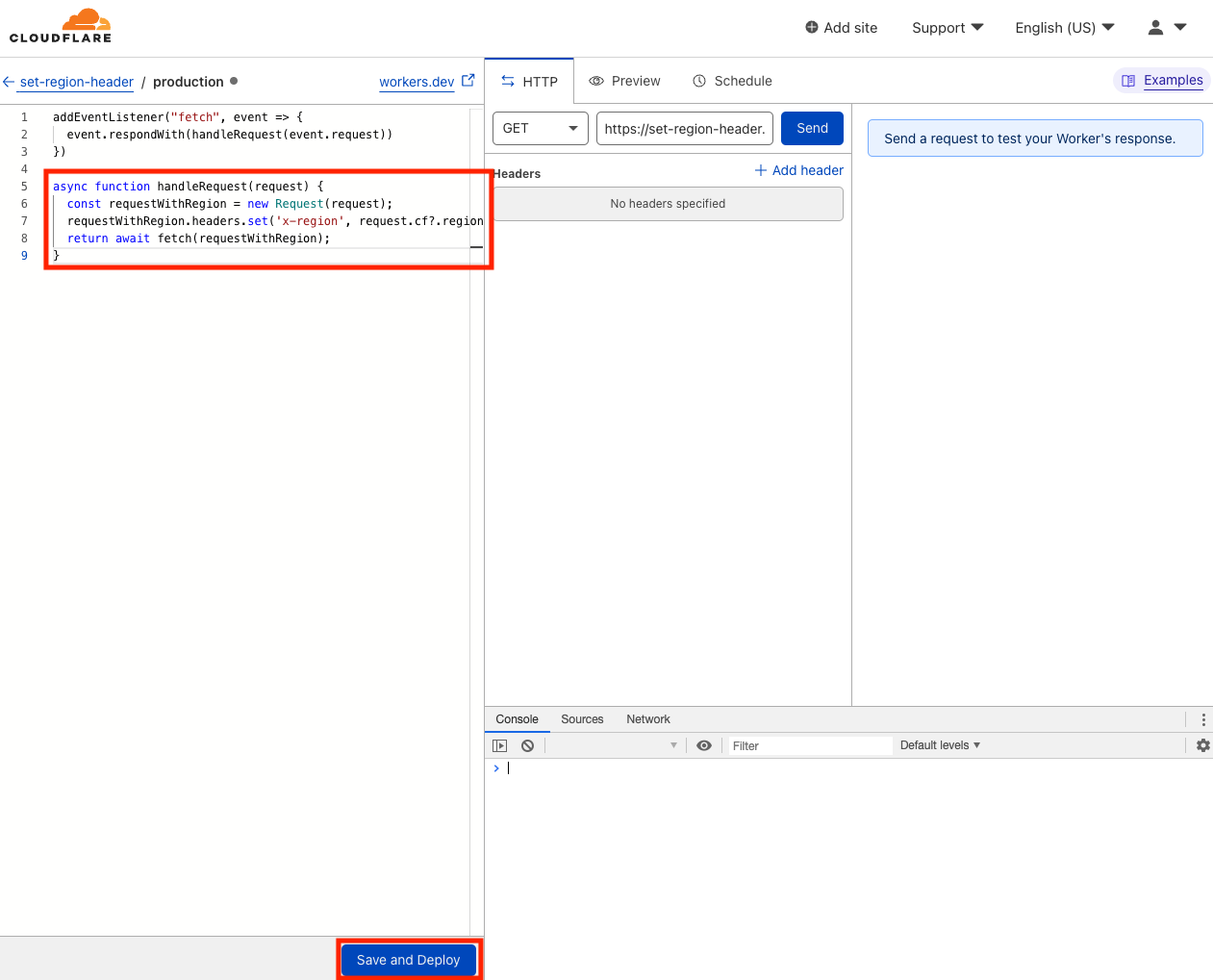Open the Sources tab
The image size is (1213, 980).
pos(582,718)
